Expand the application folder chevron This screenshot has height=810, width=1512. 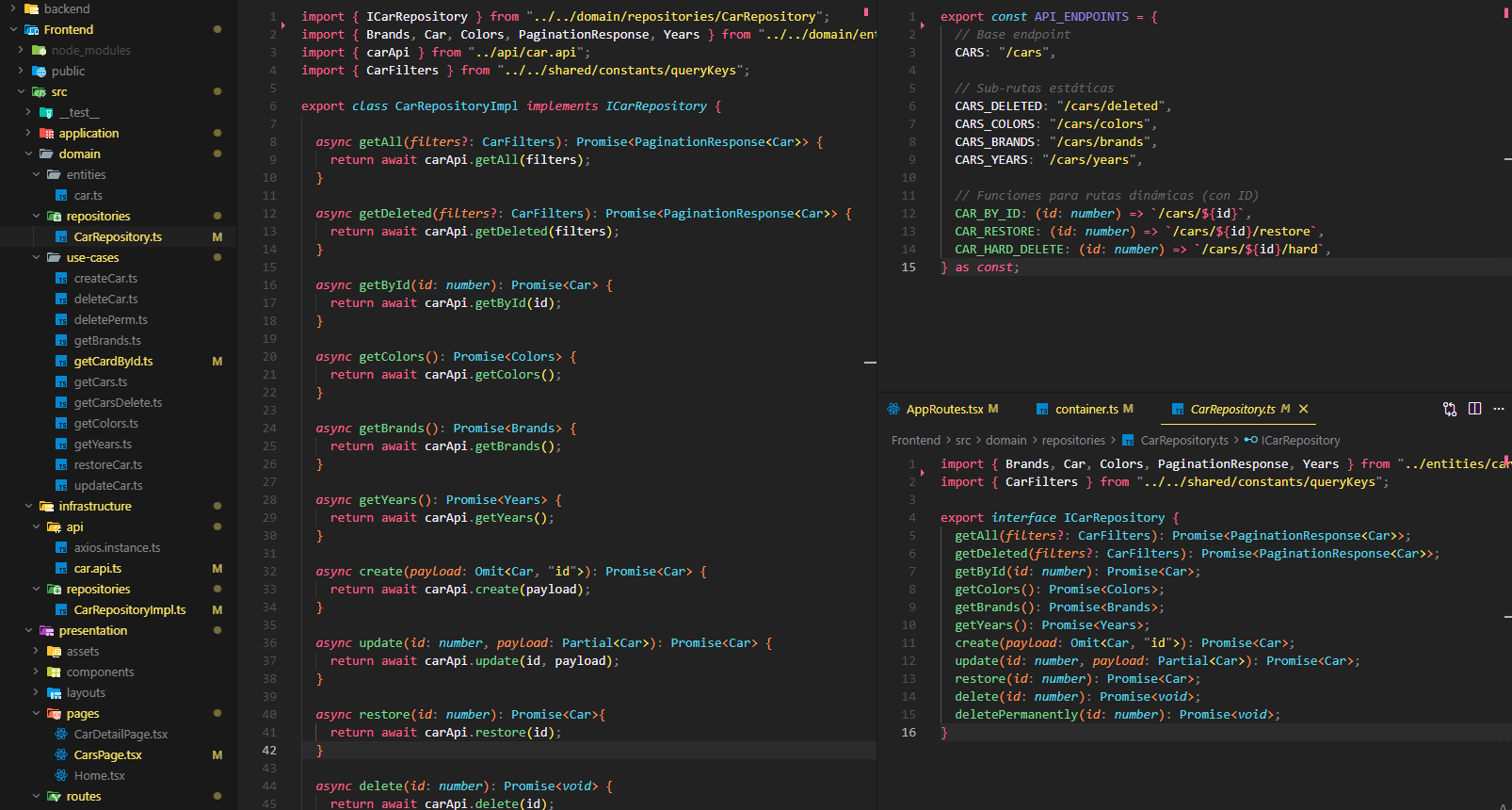tap(28, 133)
